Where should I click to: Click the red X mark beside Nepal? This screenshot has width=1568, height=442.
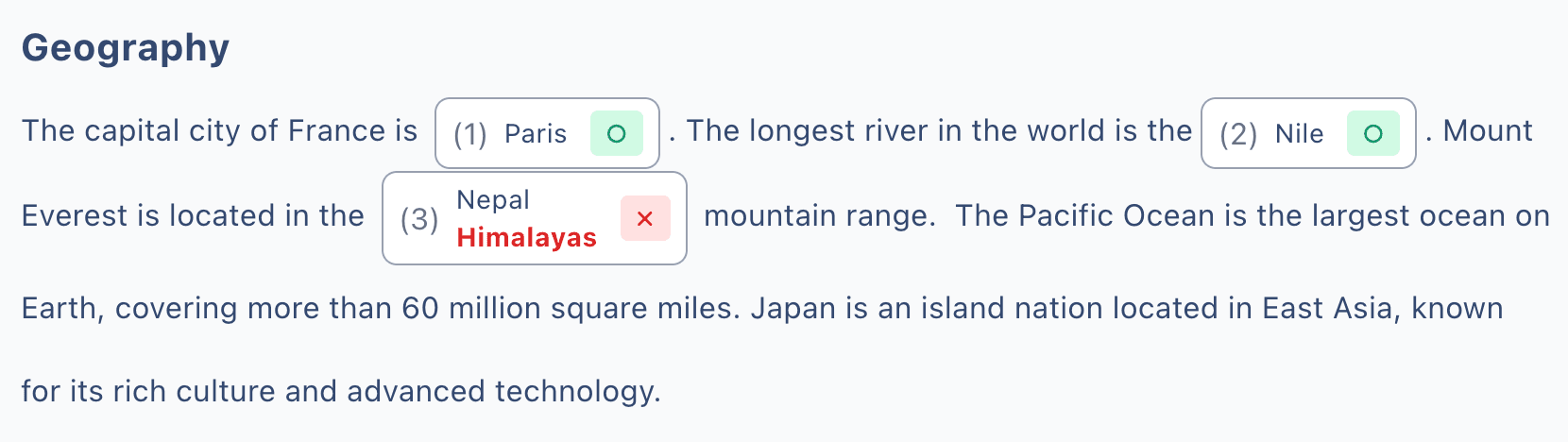[x=645, y=219]
